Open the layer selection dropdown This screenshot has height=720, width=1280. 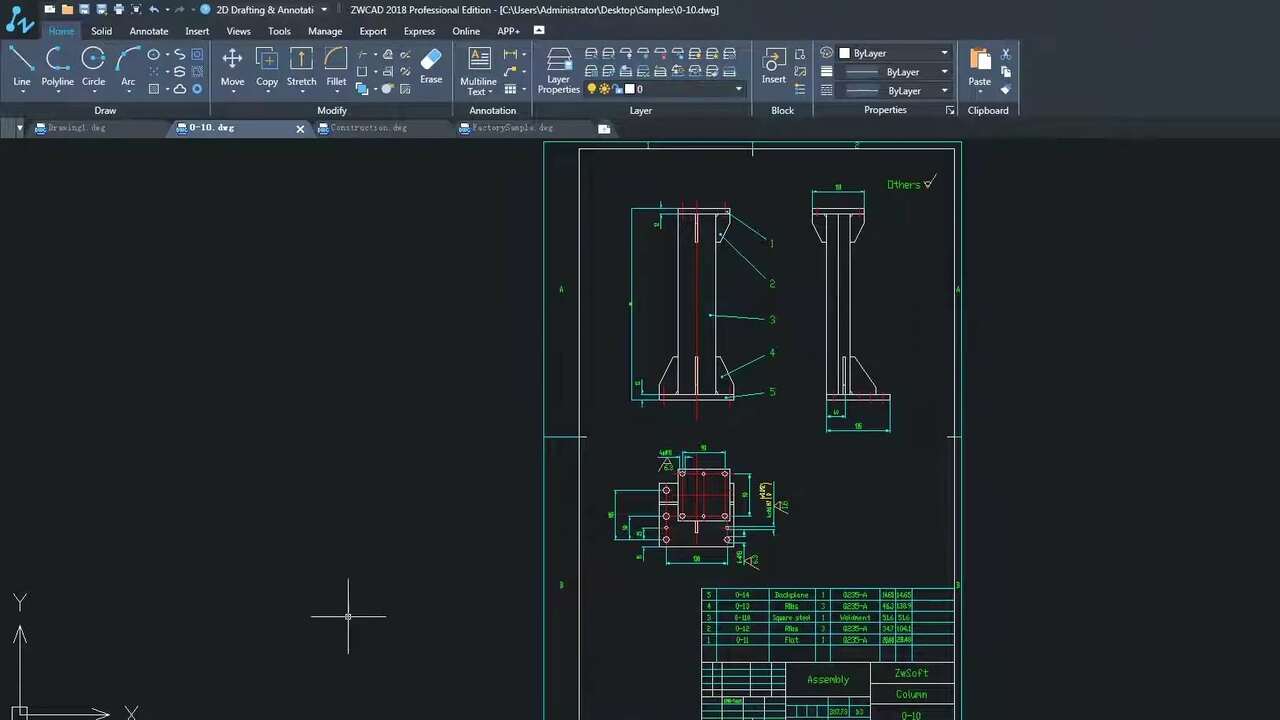[739, 89]
